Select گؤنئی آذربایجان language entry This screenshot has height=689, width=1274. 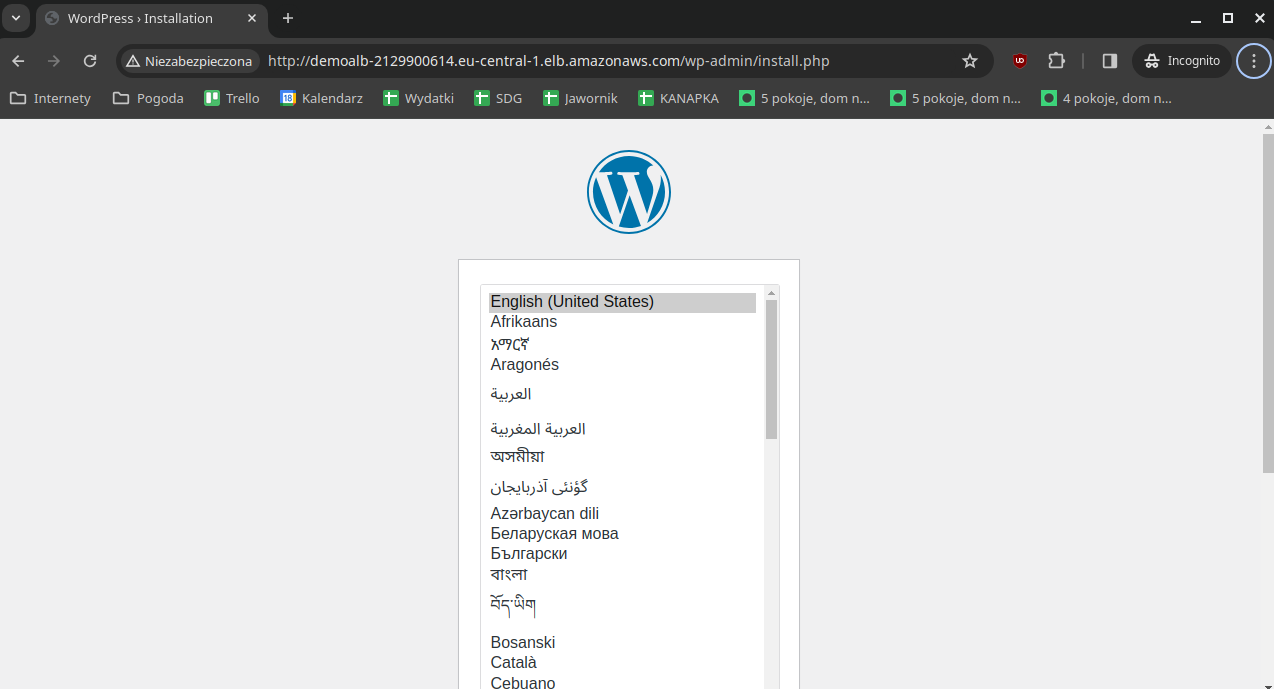622,487
